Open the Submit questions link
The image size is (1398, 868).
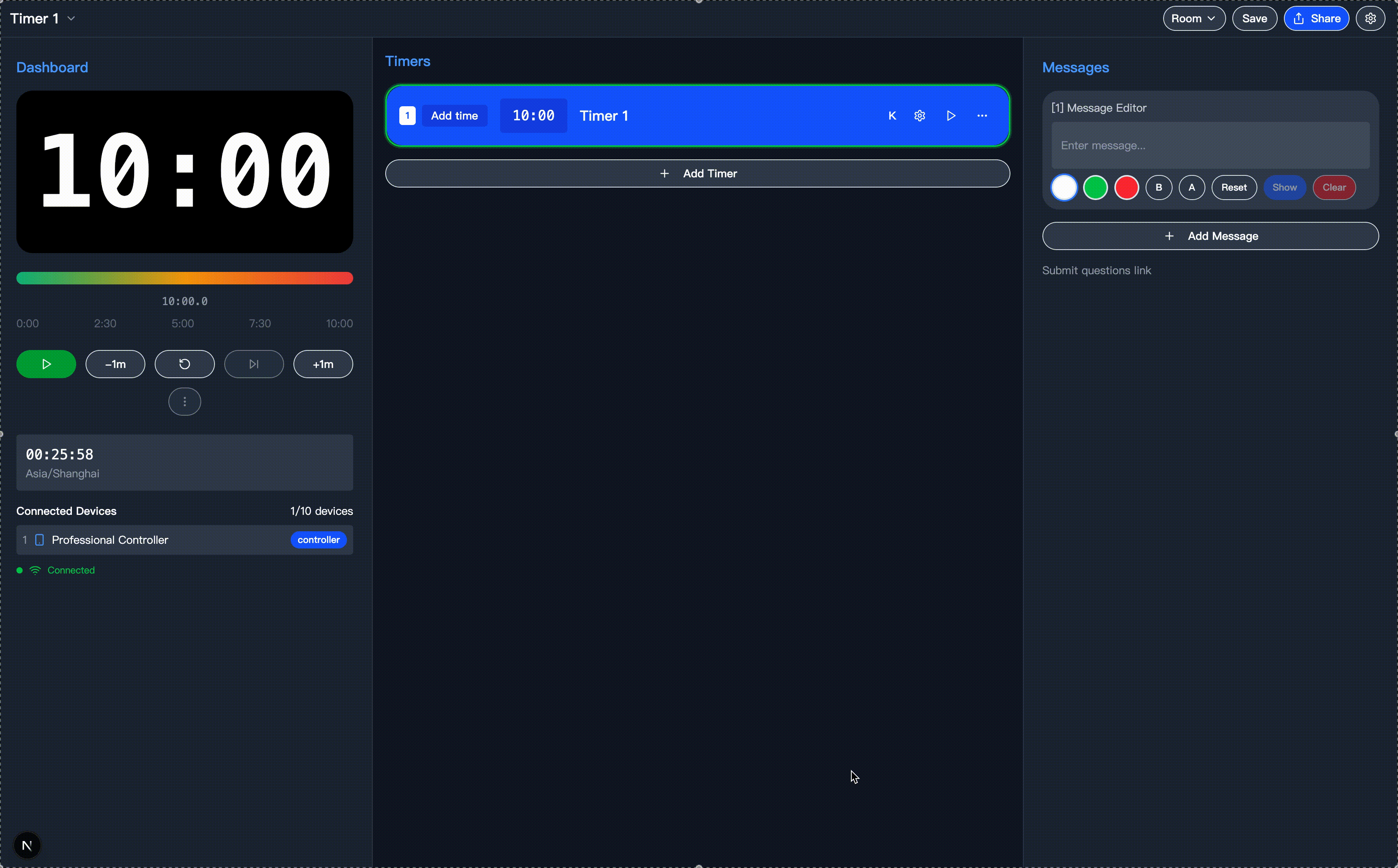[x=1096, y=270]
